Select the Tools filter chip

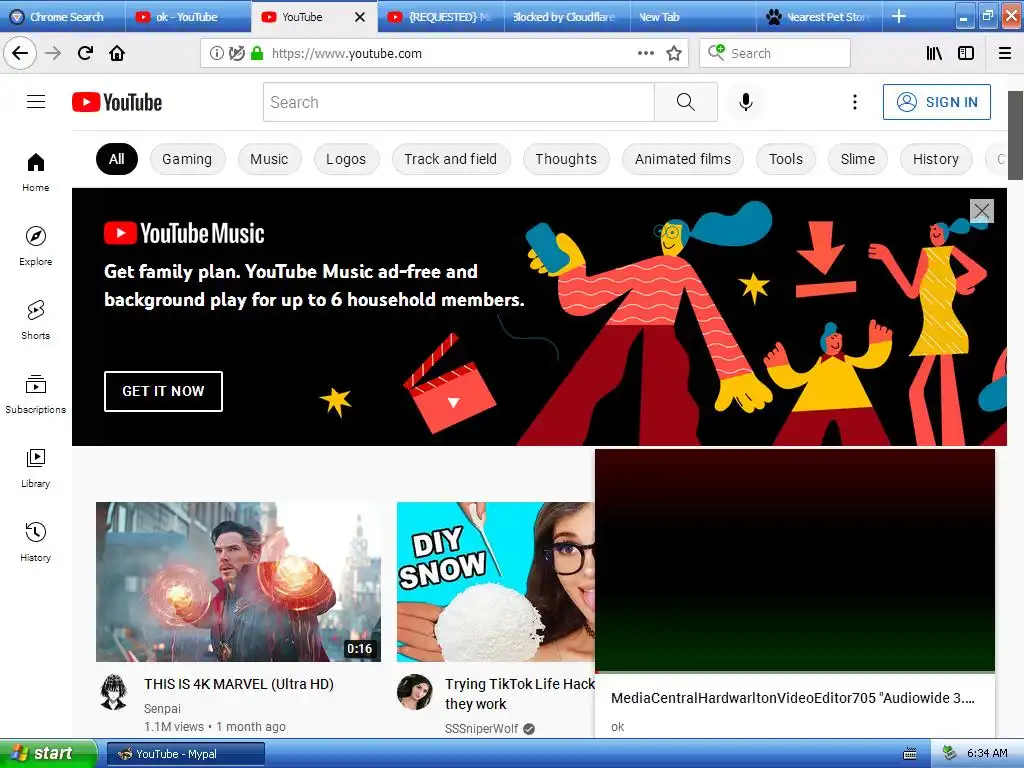(786, 159)
